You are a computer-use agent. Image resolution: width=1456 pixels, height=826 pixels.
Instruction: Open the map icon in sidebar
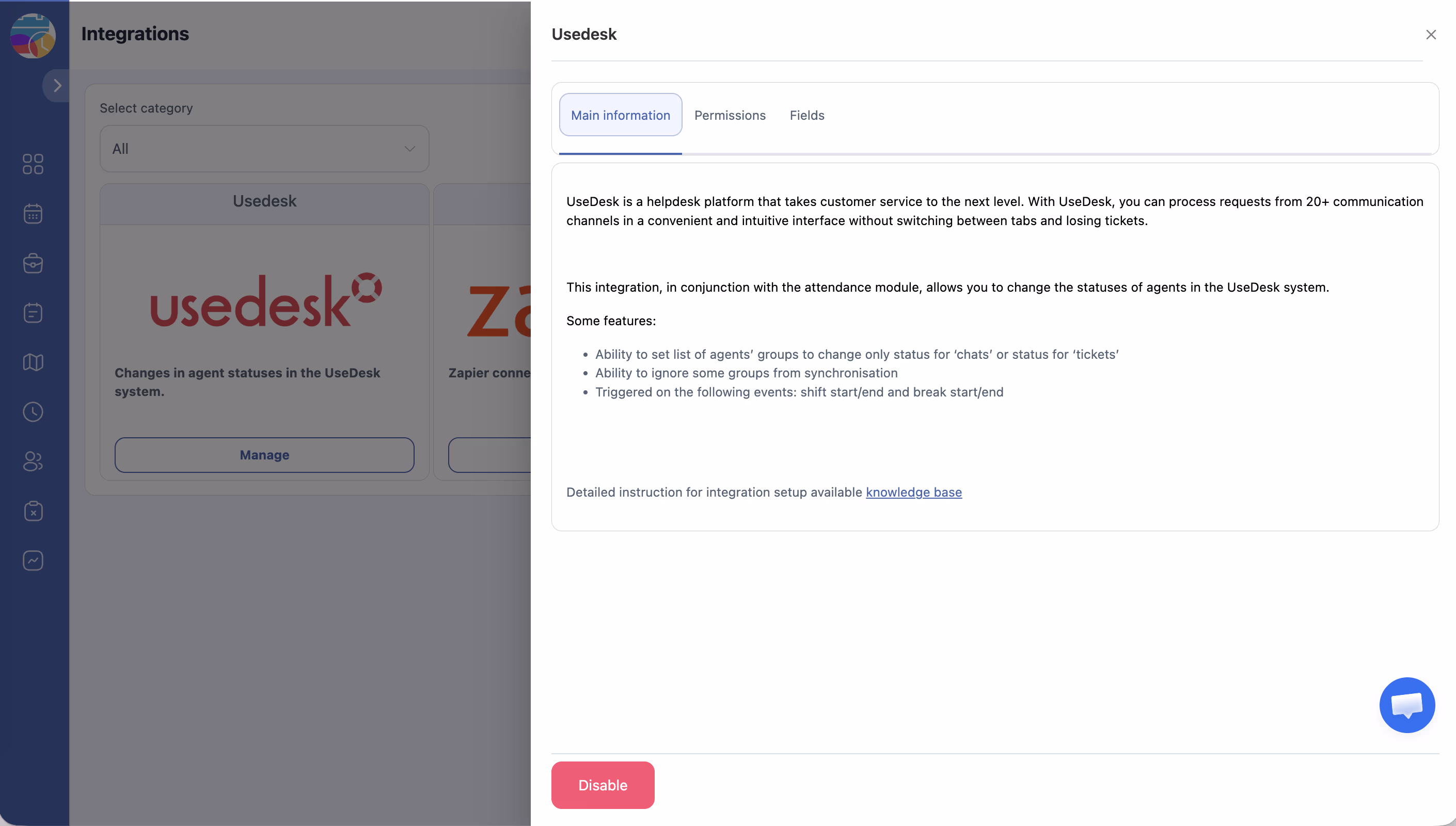(x=33, y=362)
